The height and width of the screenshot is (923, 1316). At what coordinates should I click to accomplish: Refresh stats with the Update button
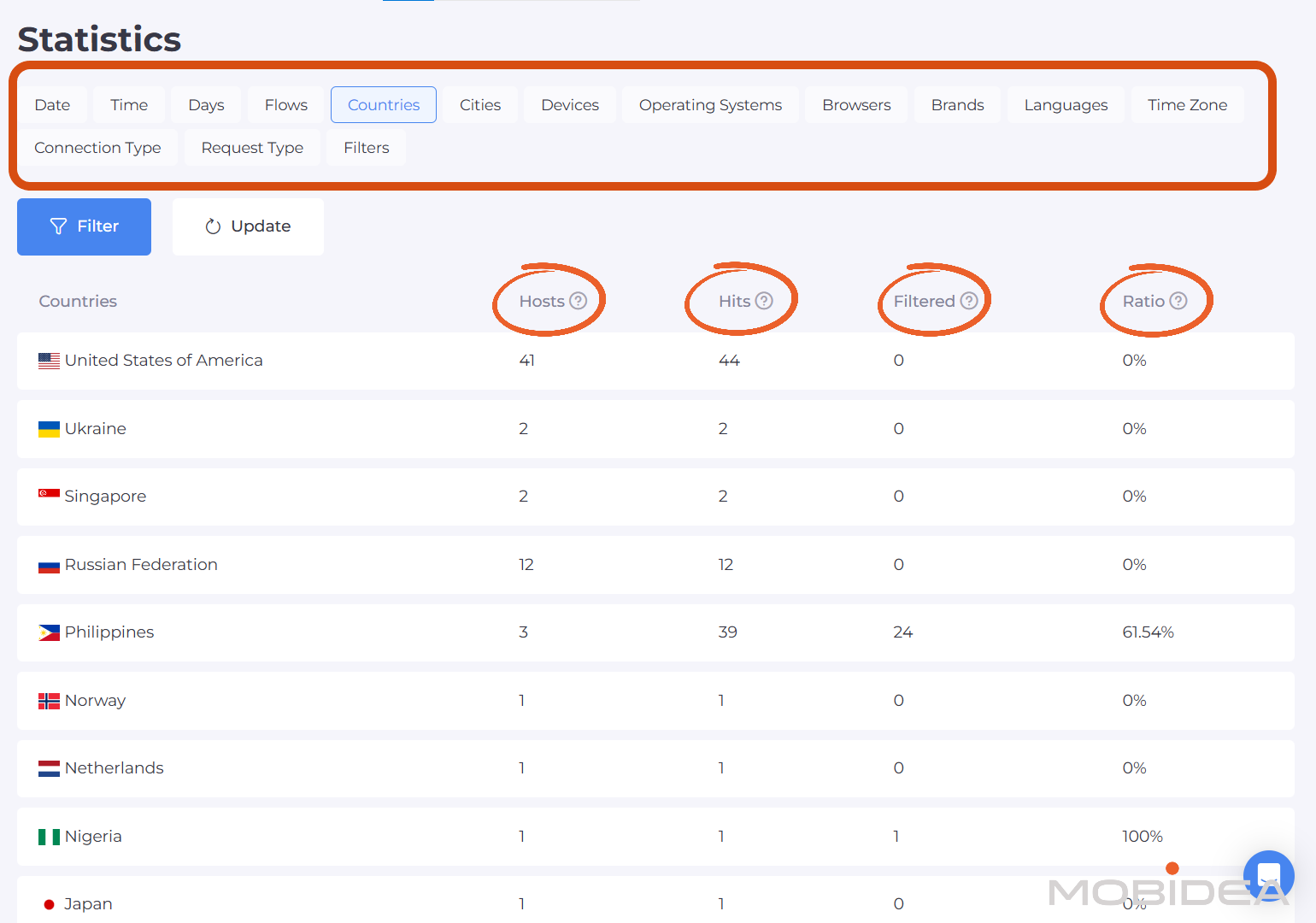248,226
